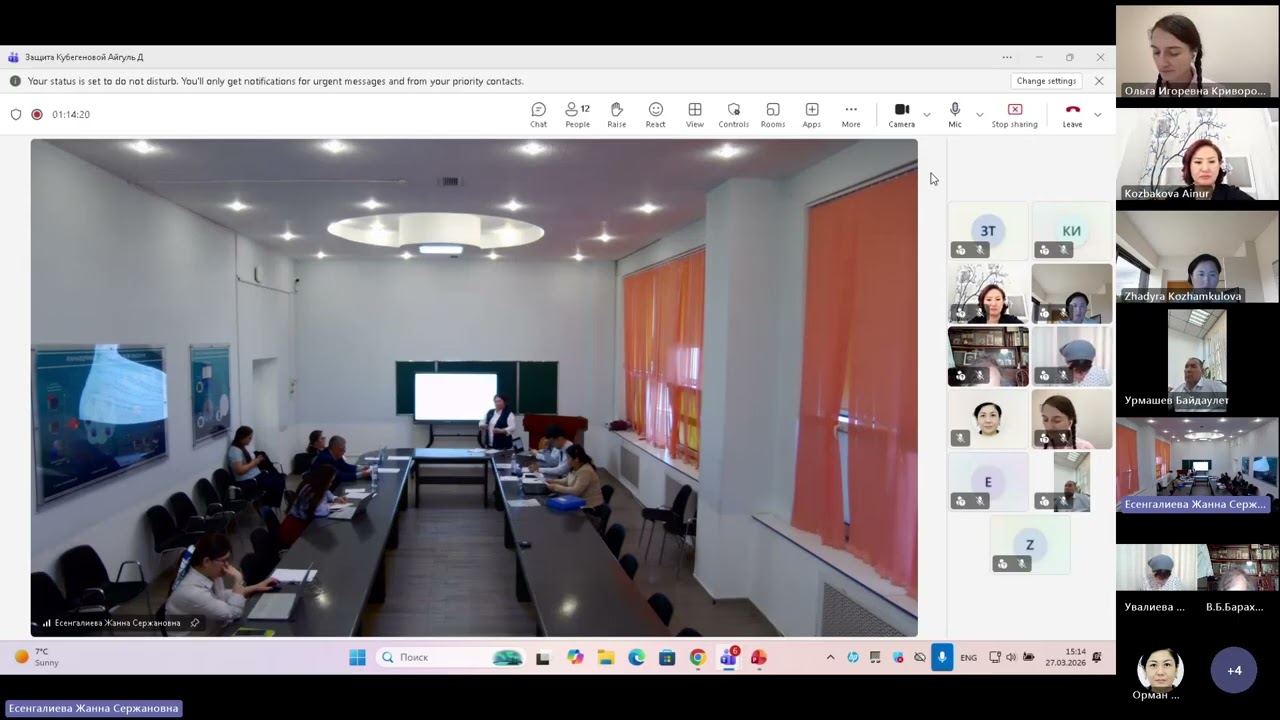This screenshot has height=720, width=1280.
Task: Open Microsoft Store from the taskbar
Action: coord(667,657)
